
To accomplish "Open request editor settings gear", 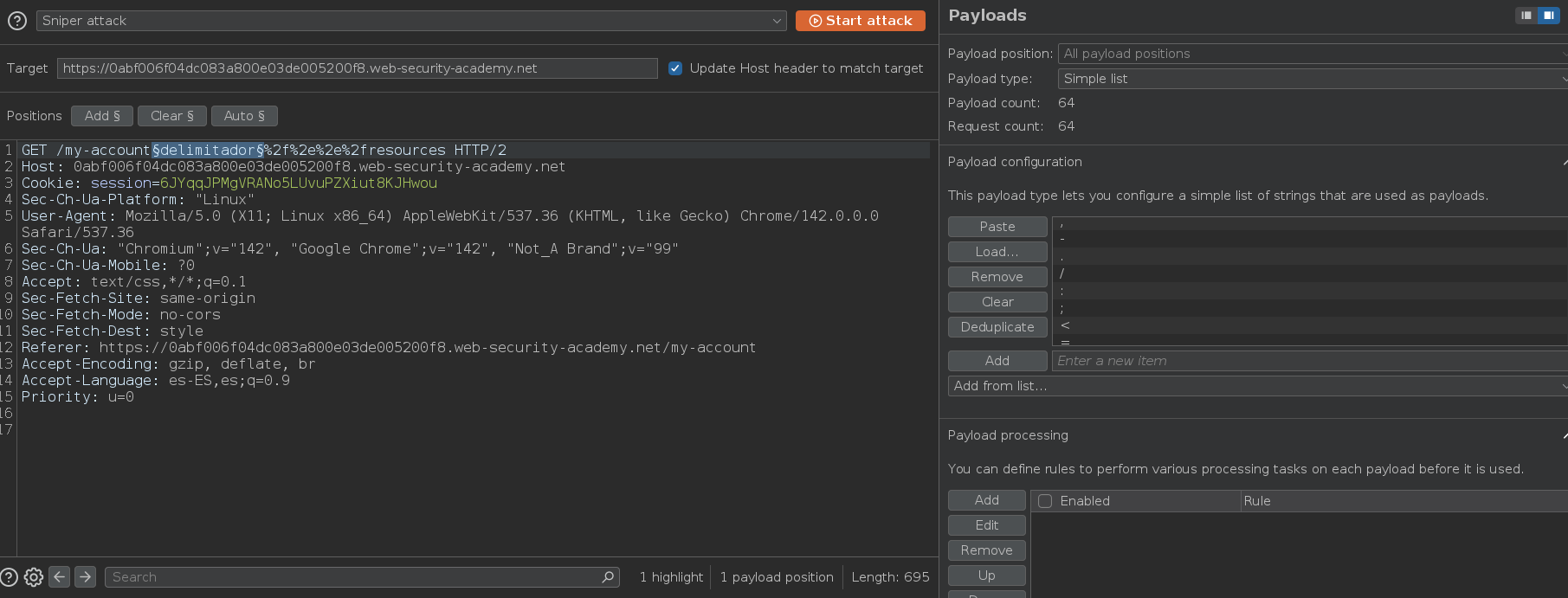I will coord(34,577).
